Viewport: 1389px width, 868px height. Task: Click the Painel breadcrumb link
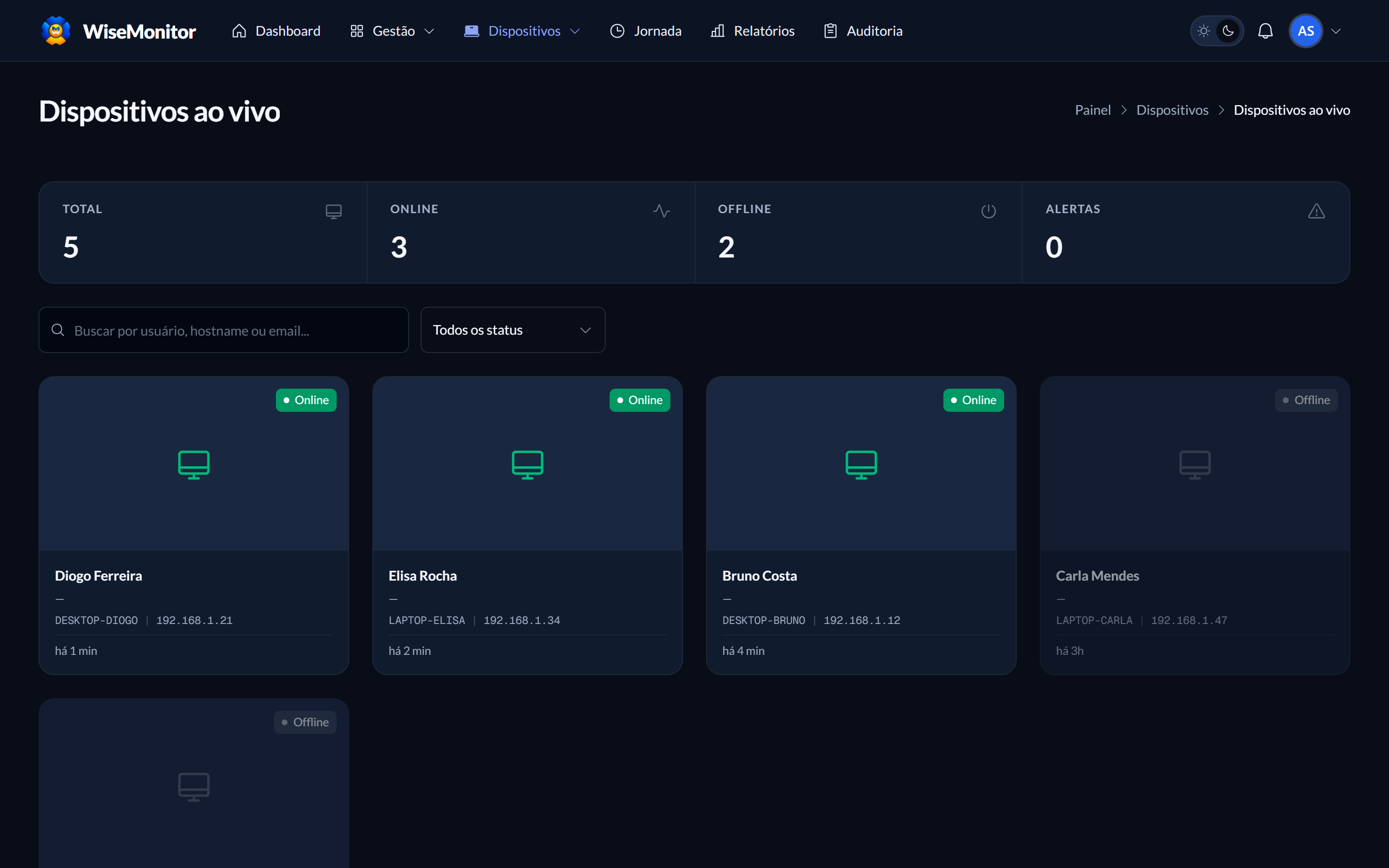point(1092,110)
